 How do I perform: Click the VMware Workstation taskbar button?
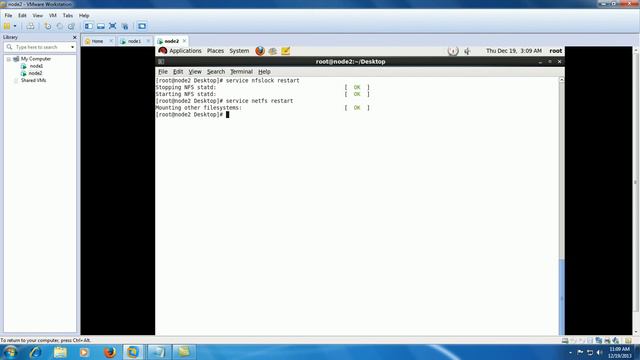[x=133, y=352]
